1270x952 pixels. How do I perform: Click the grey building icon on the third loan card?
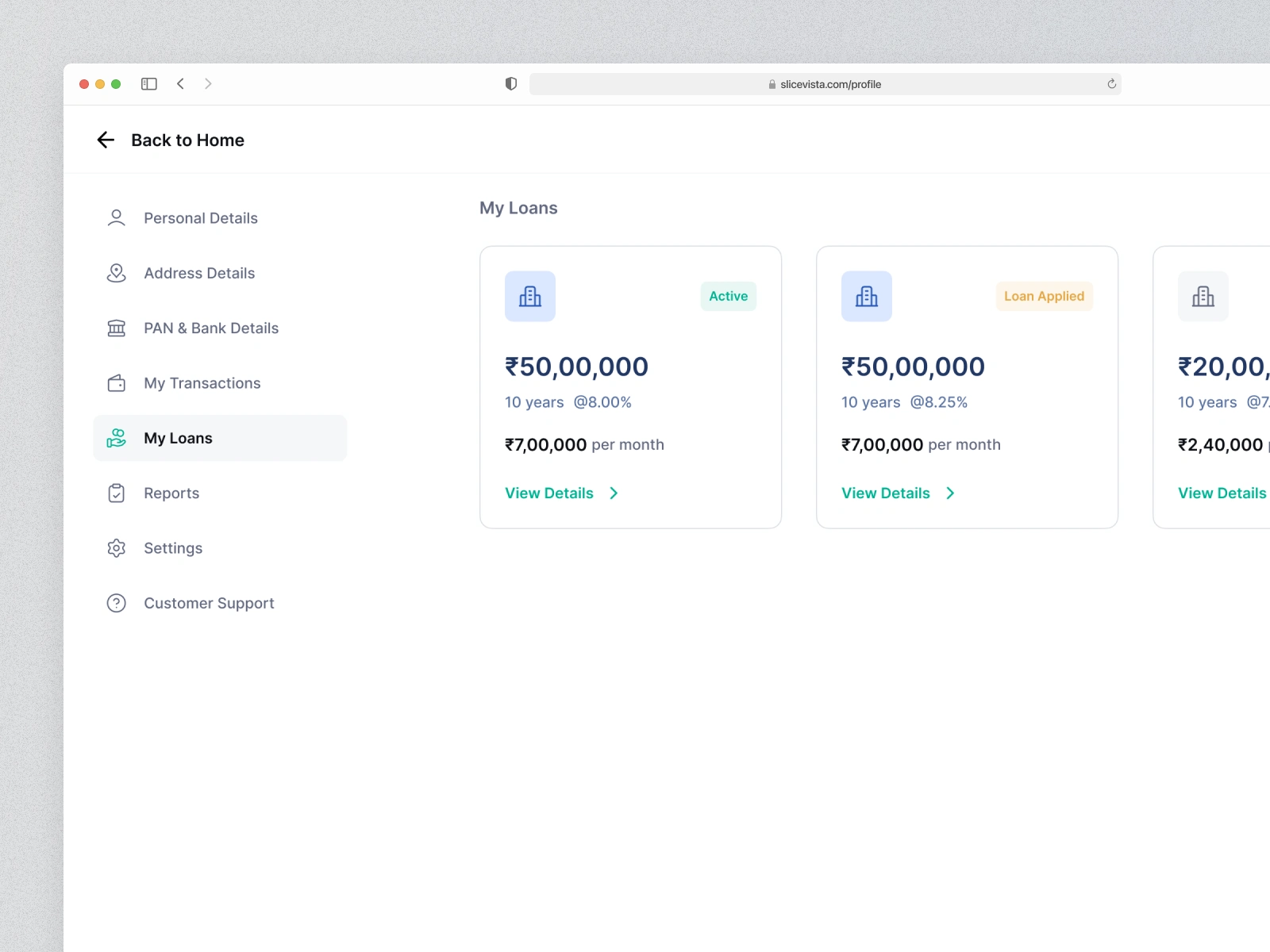tap(1203, 297)
